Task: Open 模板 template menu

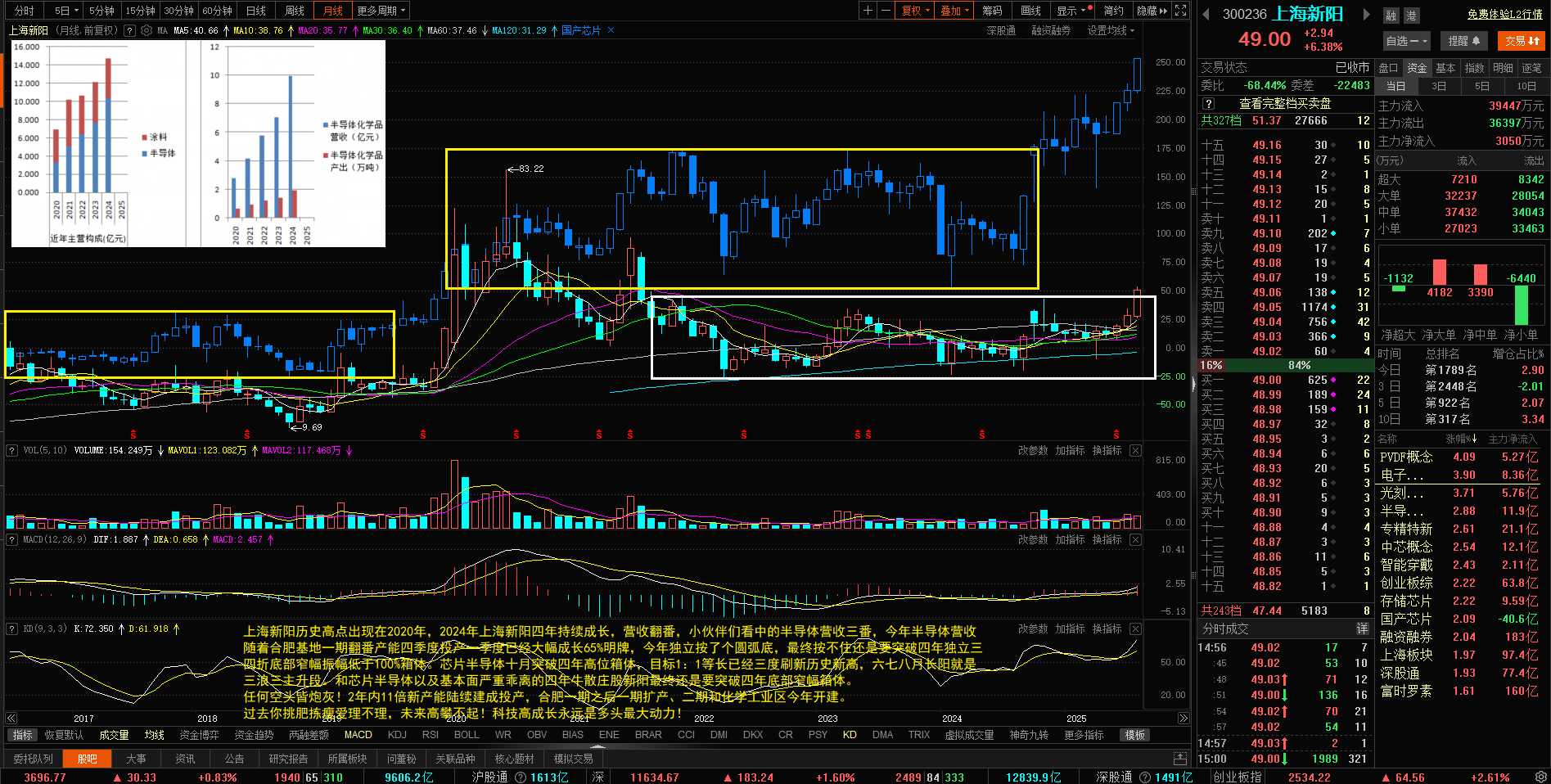Action: pyautogui.click(x=1135, y=735)
